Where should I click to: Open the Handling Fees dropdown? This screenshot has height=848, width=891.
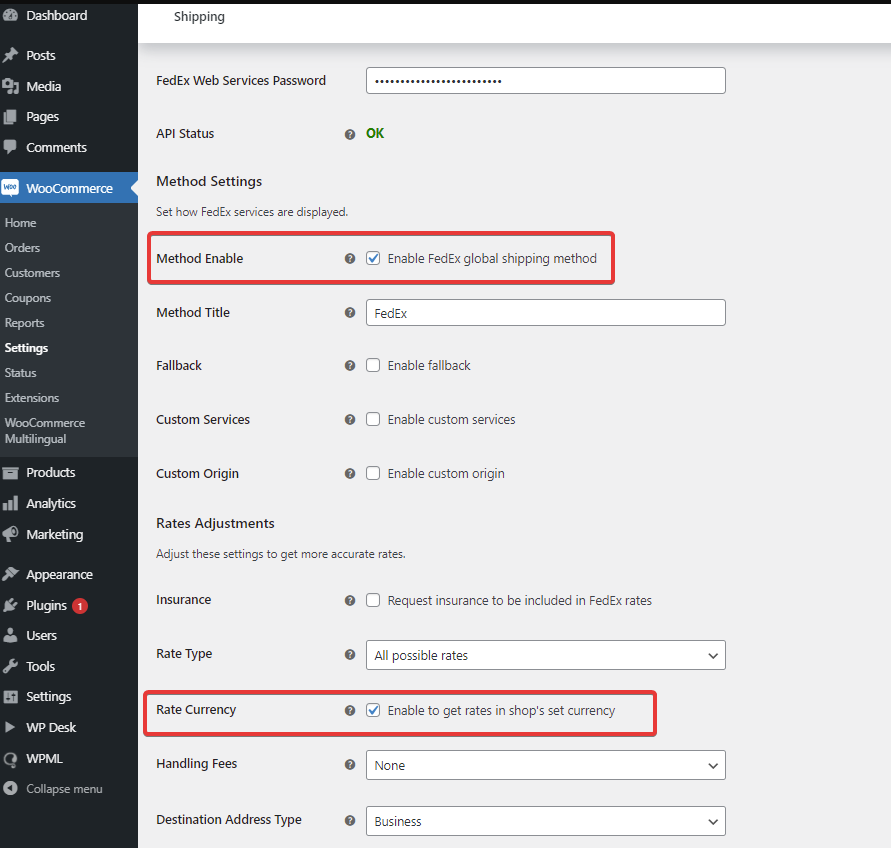(546, 765)
